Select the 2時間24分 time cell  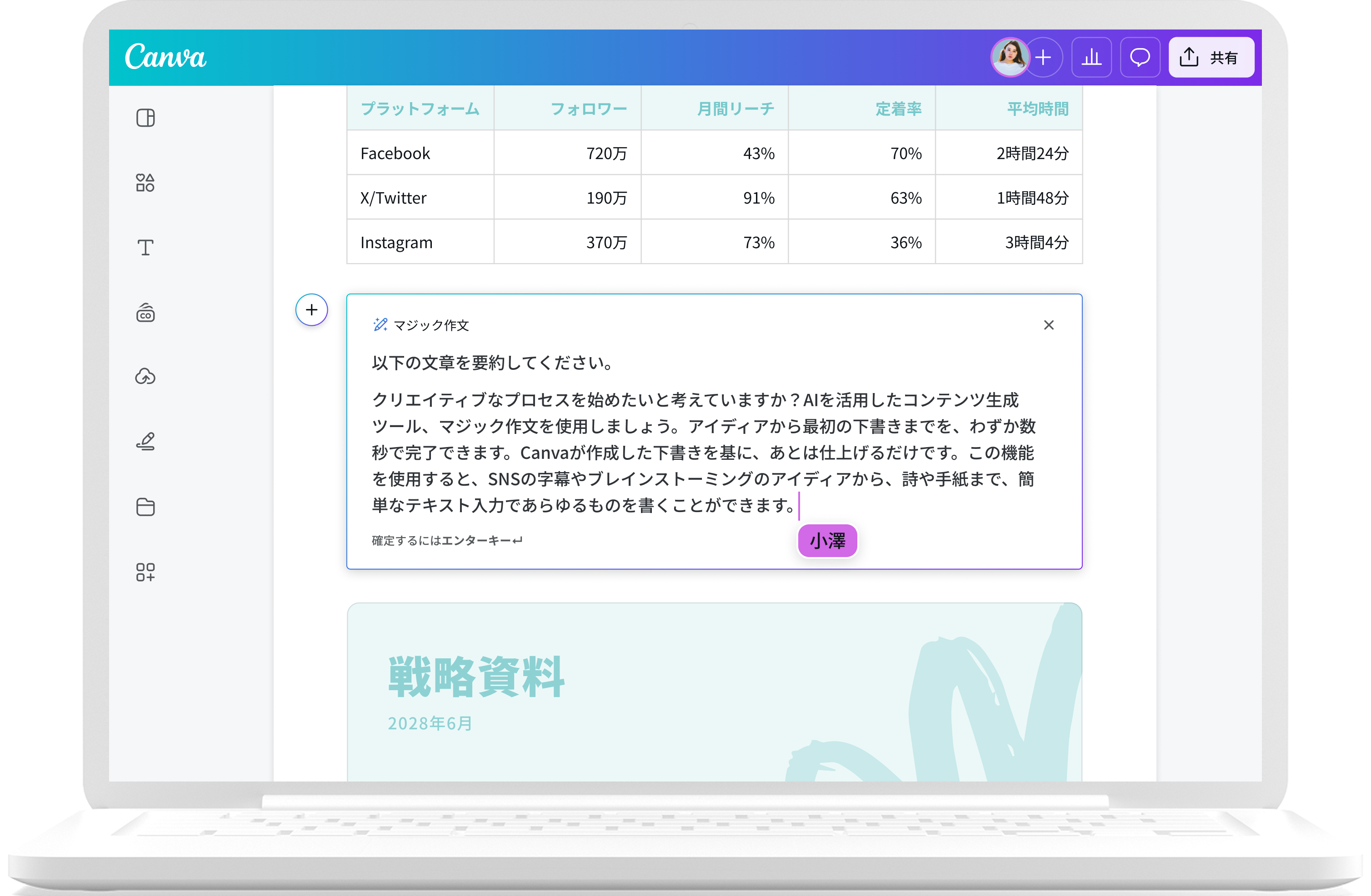1009,153
